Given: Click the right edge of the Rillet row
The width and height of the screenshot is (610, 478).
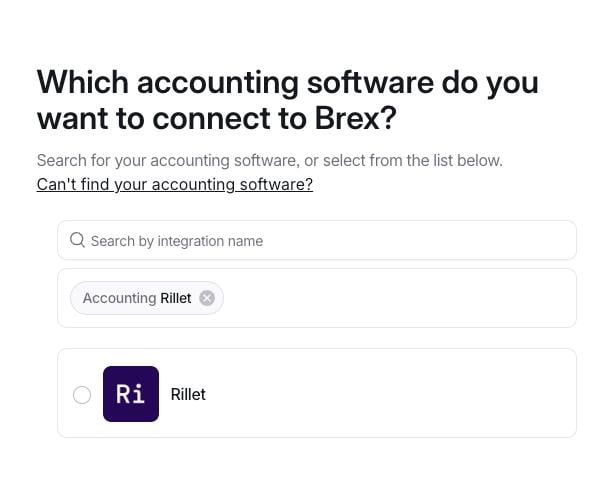Looking at the screenshot, I should point(560,395).
